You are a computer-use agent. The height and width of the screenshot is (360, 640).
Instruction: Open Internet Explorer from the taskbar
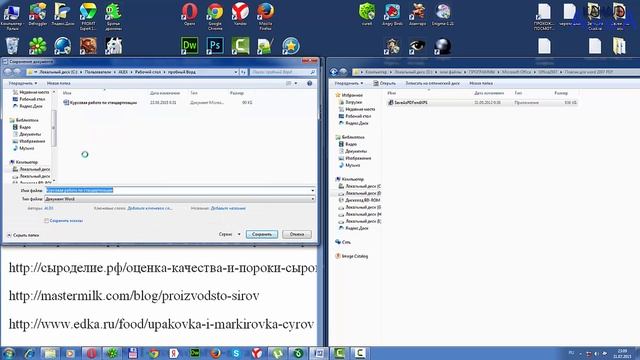[x=29, y=353]
